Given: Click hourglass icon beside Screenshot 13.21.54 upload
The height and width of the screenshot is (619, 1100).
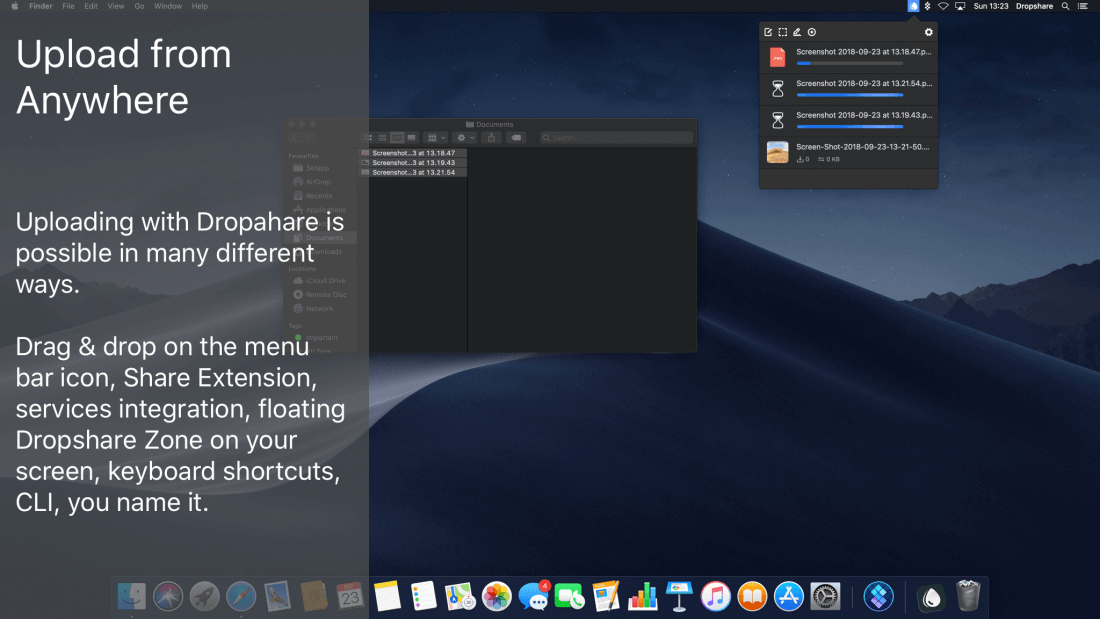Looking at the screenshot, I should tap(777, 88).
